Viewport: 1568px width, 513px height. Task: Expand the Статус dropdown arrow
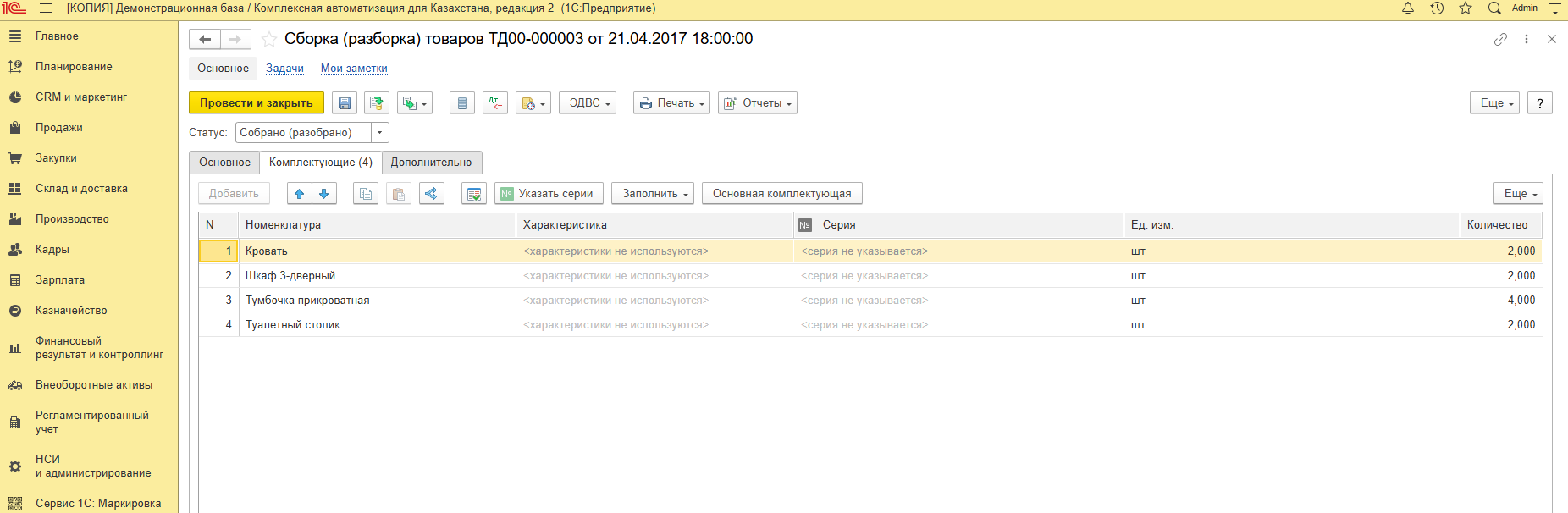click(x=380, y=133)
